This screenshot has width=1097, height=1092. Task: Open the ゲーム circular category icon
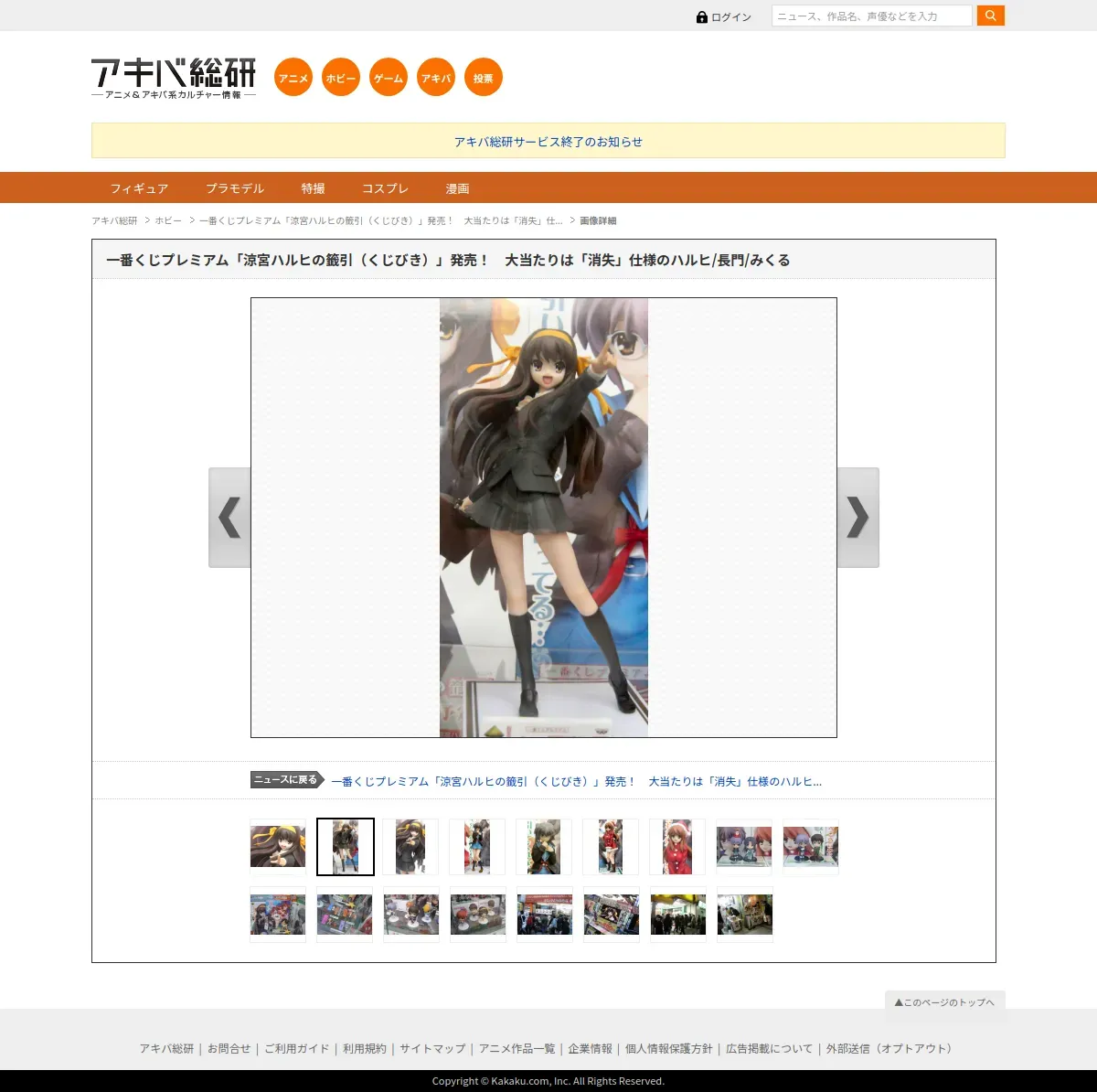(x=389, y=78)
